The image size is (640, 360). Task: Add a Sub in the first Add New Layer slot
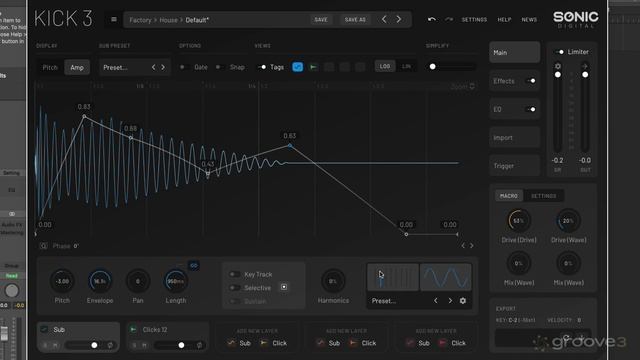pyautogui.click(x=240, y=343)
